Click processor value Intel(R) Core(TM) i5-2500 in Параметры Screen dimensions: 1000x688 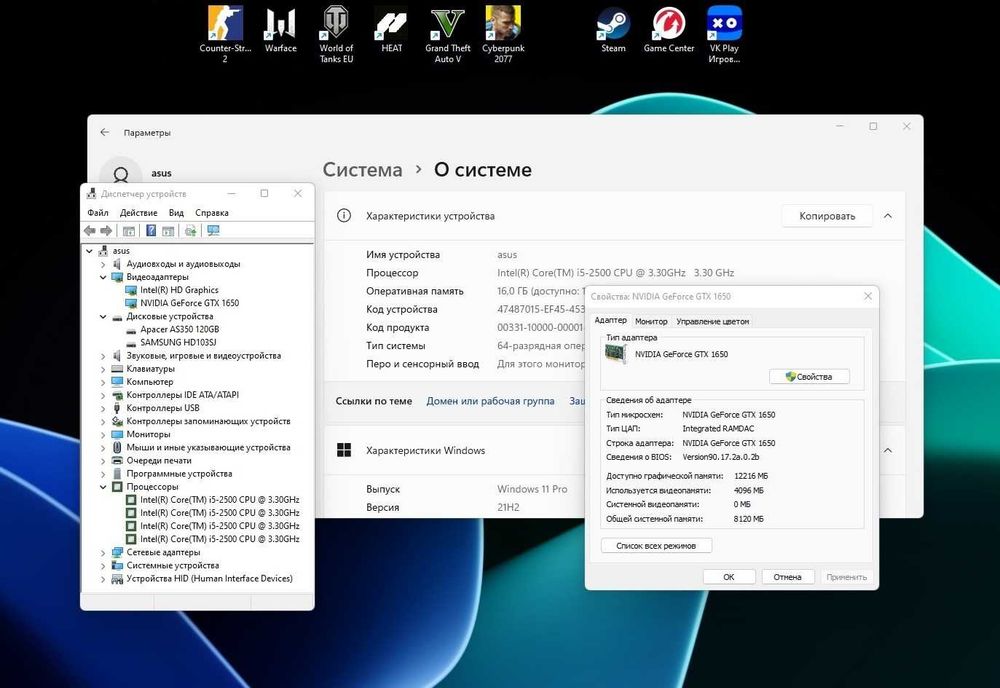coord(615,273)
